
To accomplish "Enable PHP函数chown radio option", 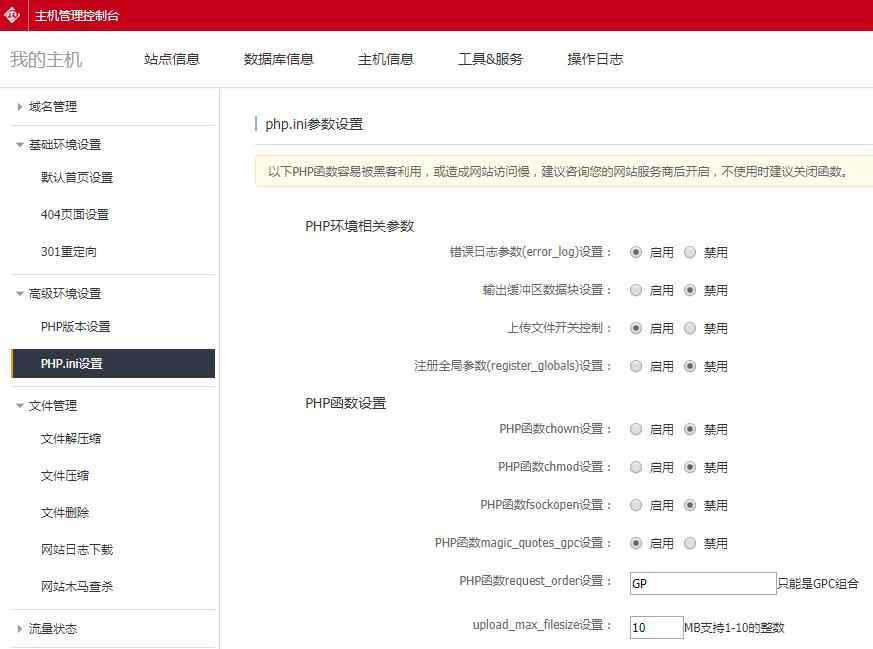I will coord(636,429).
